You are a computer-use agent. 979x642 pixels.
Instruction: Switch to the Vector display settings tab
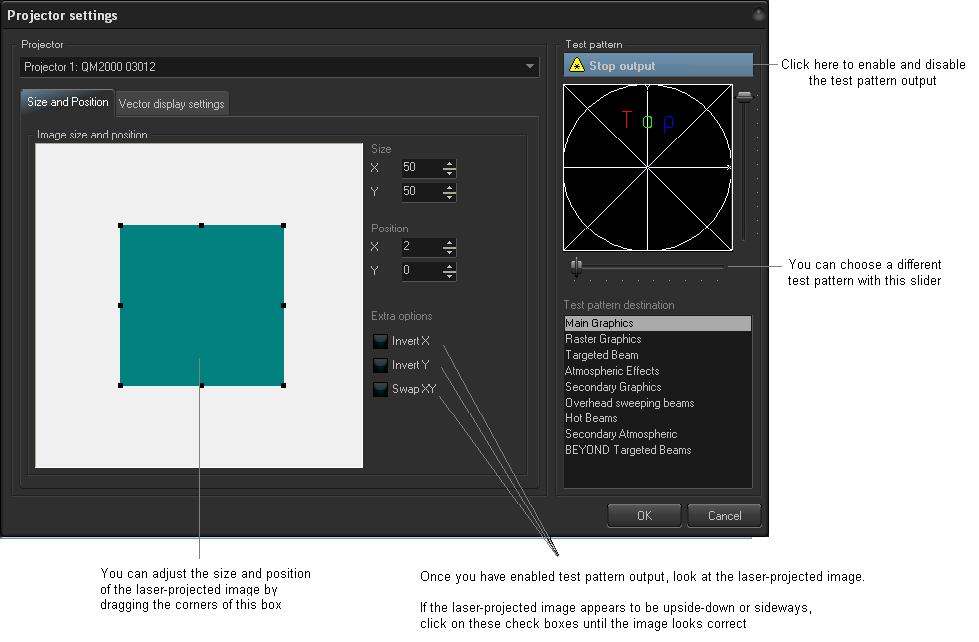172,104
